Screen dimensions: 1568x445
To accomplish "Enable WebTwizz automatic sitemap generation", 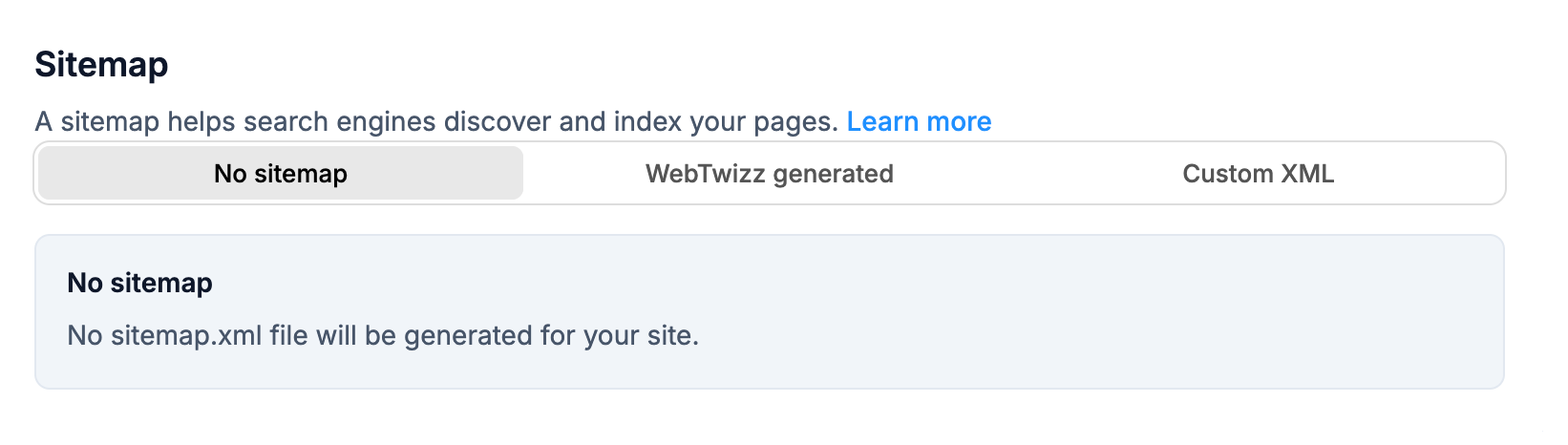I will pos(769,174).
